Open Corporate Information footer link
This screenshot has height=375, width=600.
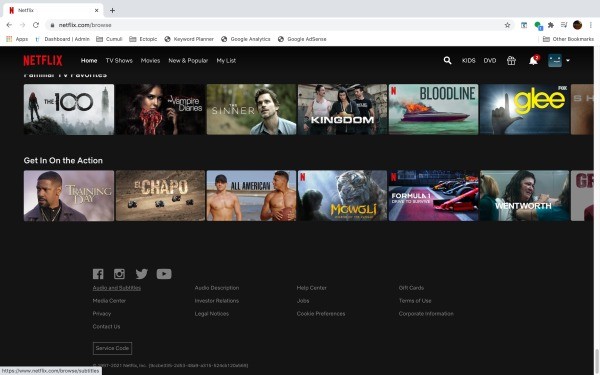tap(426, 314)
